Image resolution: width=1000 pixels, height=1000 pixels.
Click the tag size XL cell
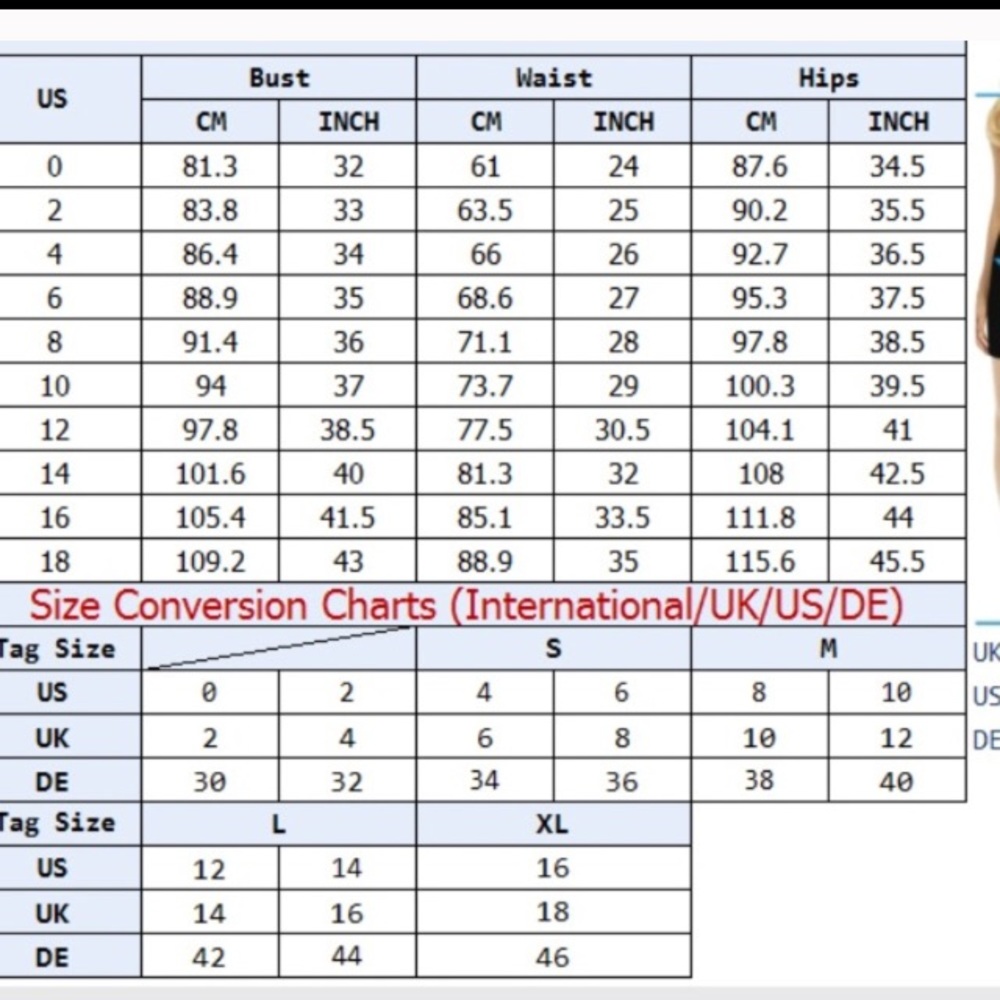(554, 825)
